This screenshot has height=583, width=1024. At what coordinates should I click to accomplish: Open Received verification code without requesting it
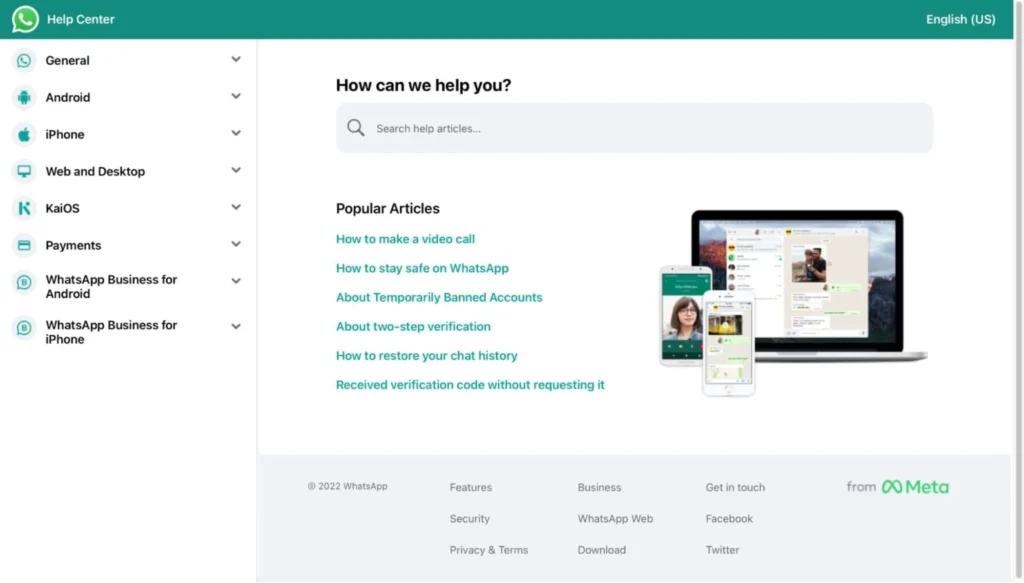(470, 385)
